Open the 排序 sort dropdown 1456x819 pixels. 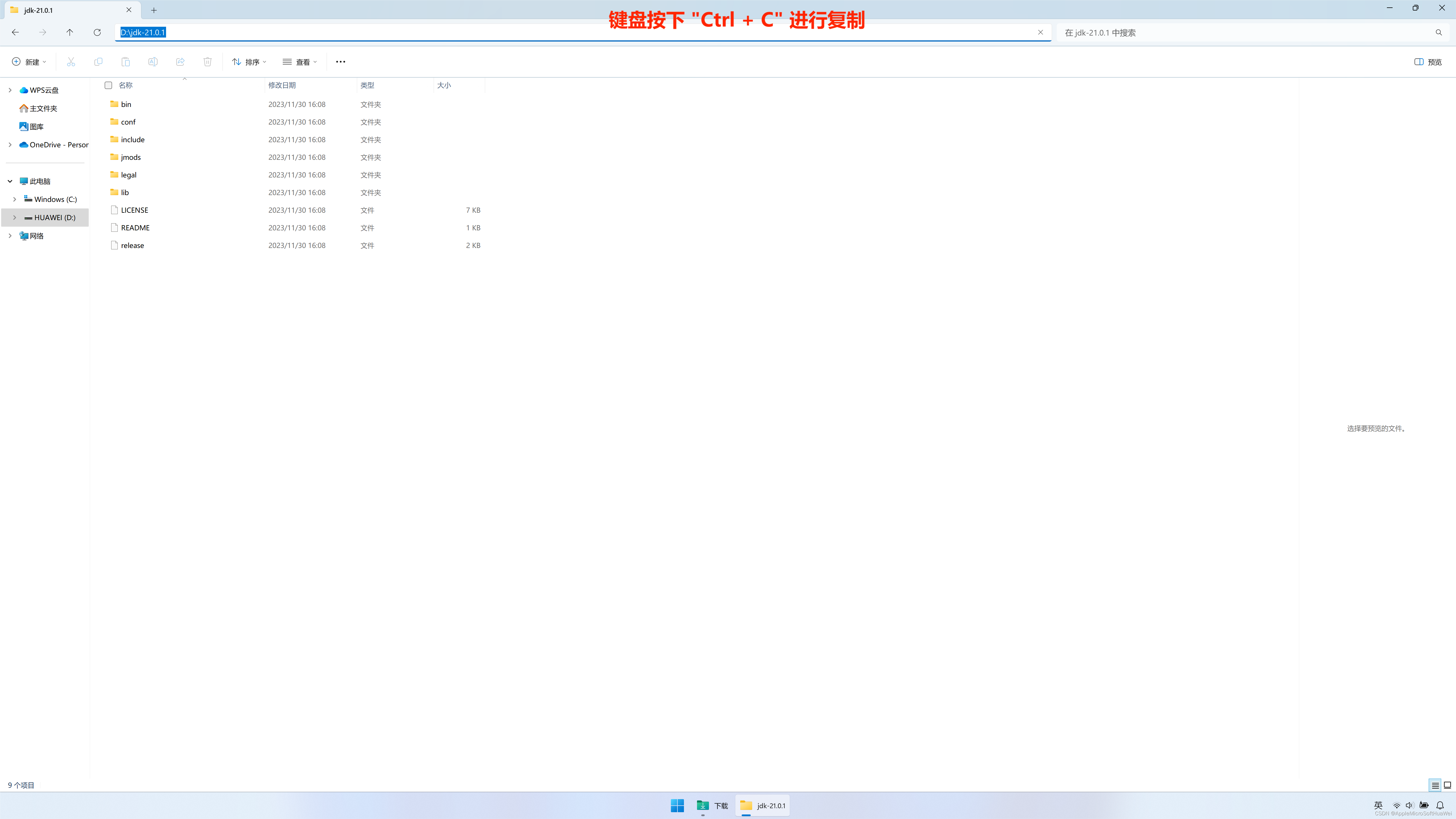[249, 62]
